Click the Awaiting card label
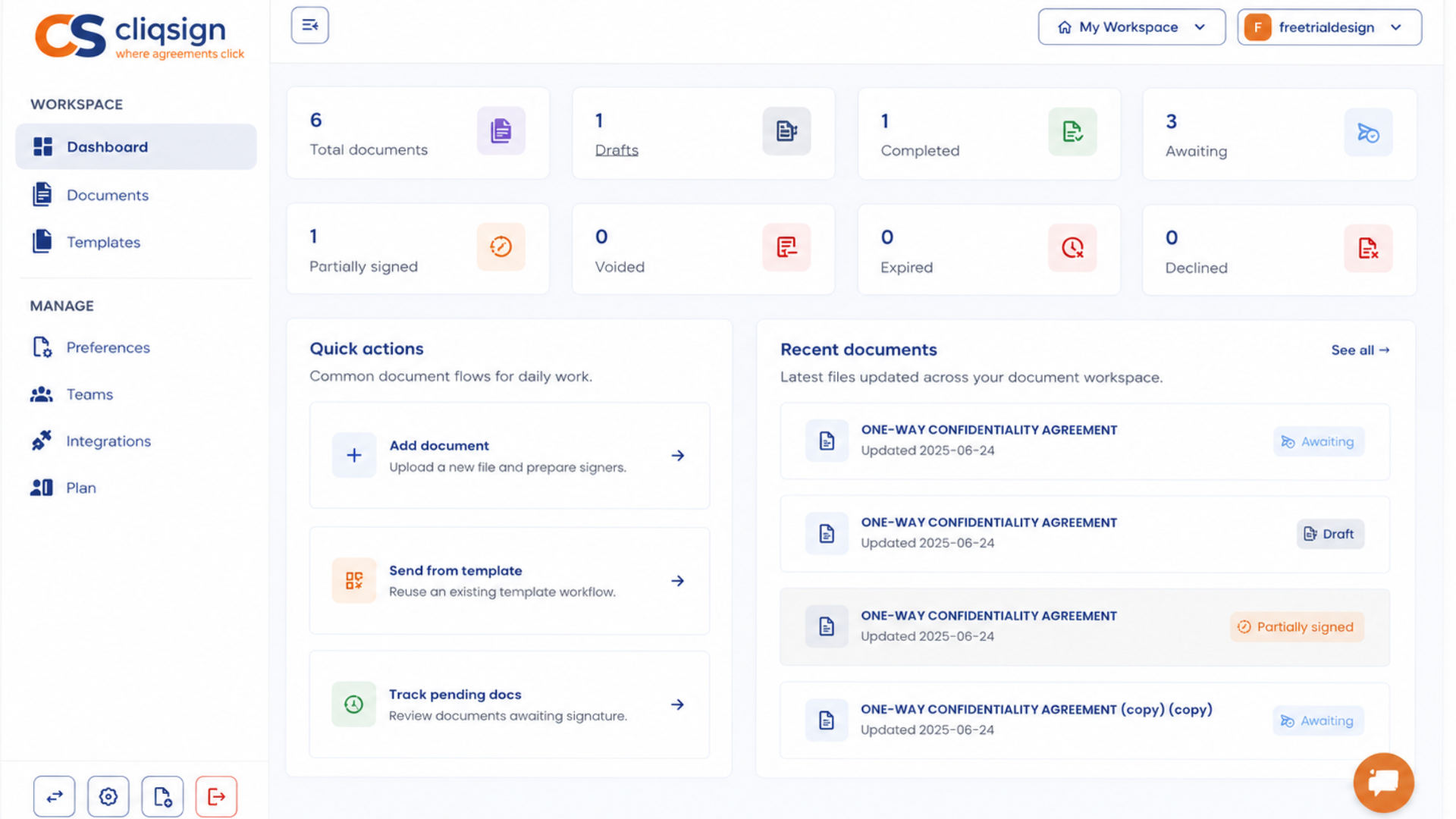The width and height of the screenshot is (1456, 819). pos(1196,152)
